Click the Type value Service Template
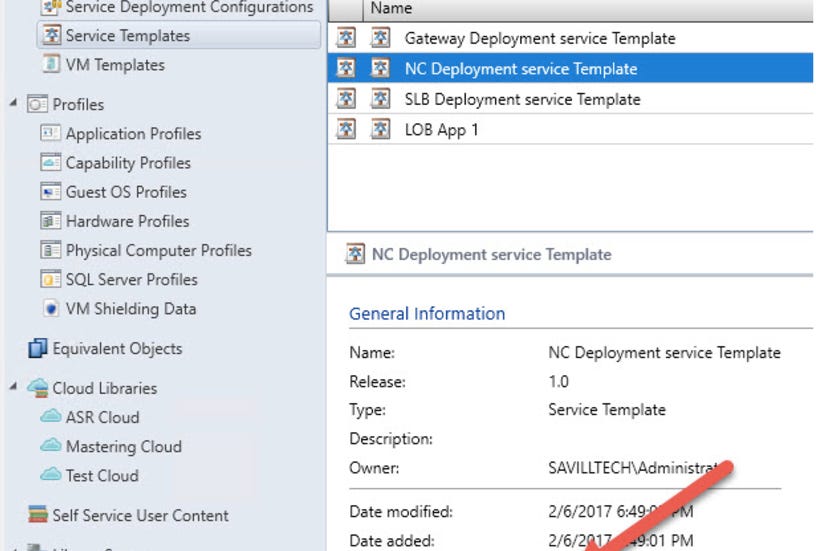This screenshot has height=551, width=816. tap(607, 410)
